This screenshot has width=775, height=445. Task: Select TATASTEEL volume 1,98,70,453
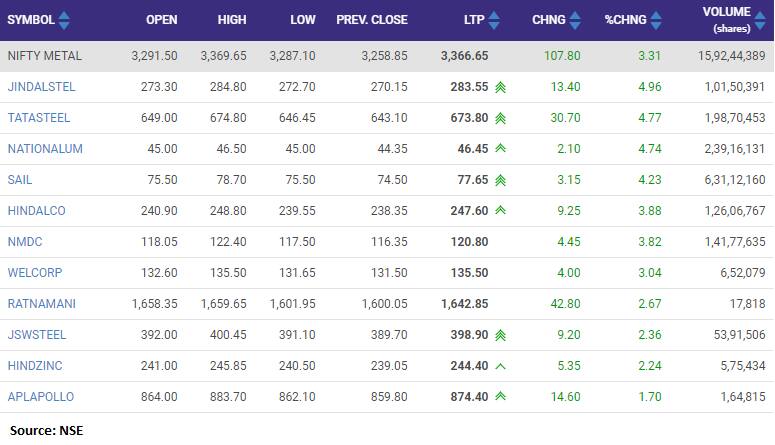click(735, 118)
